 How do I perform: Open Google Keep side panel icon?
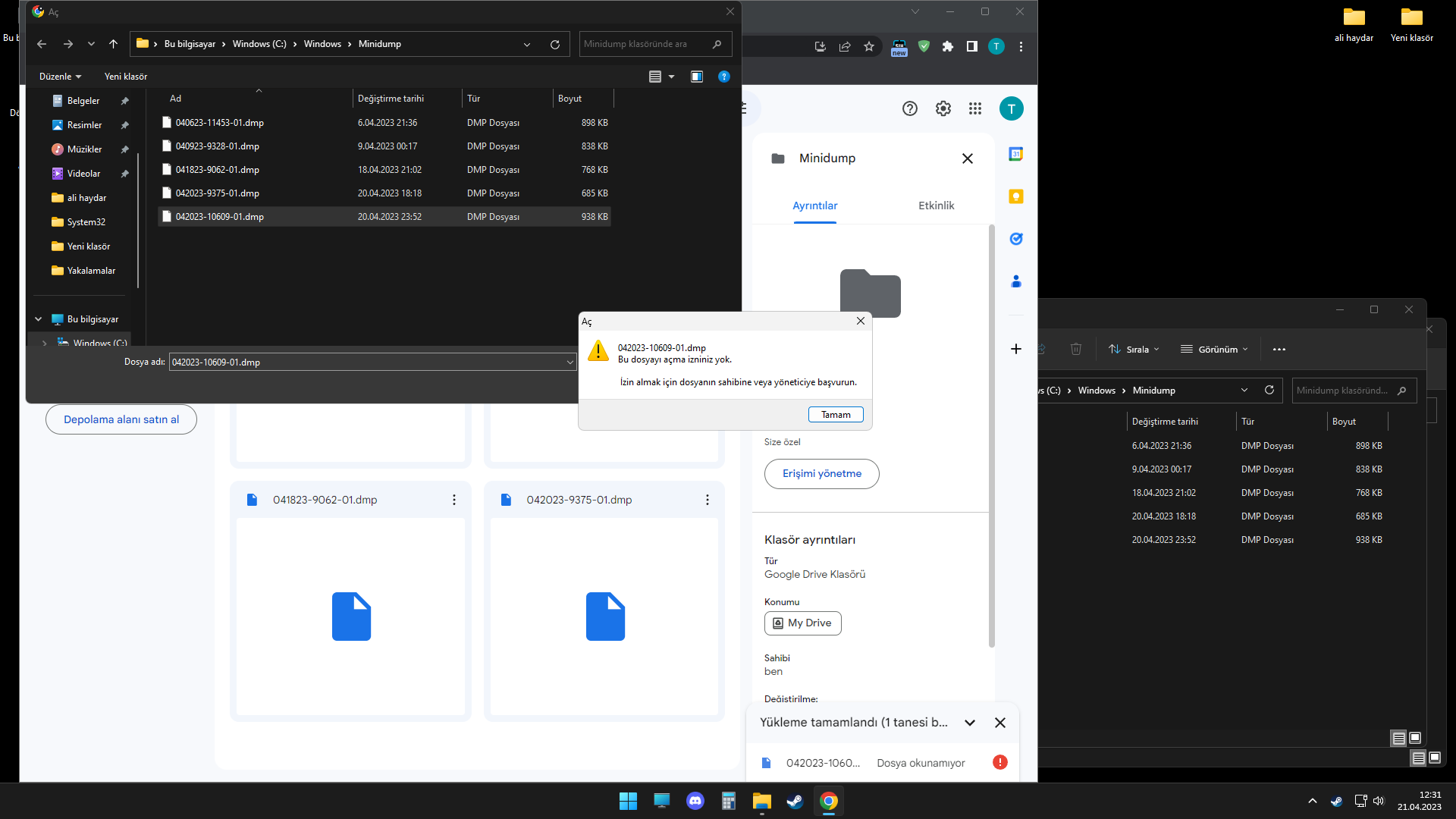click(x=1016, y=196)
